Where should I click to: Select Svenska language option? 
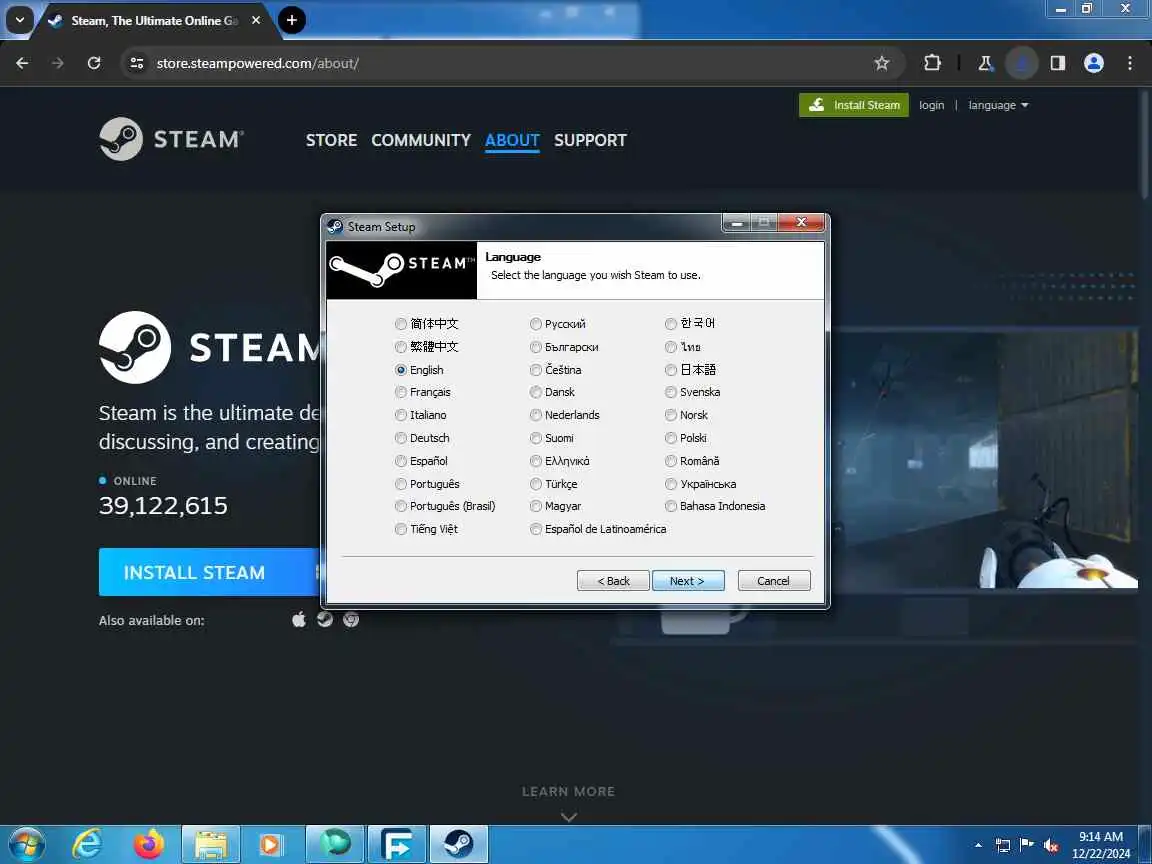coord(671,392)
